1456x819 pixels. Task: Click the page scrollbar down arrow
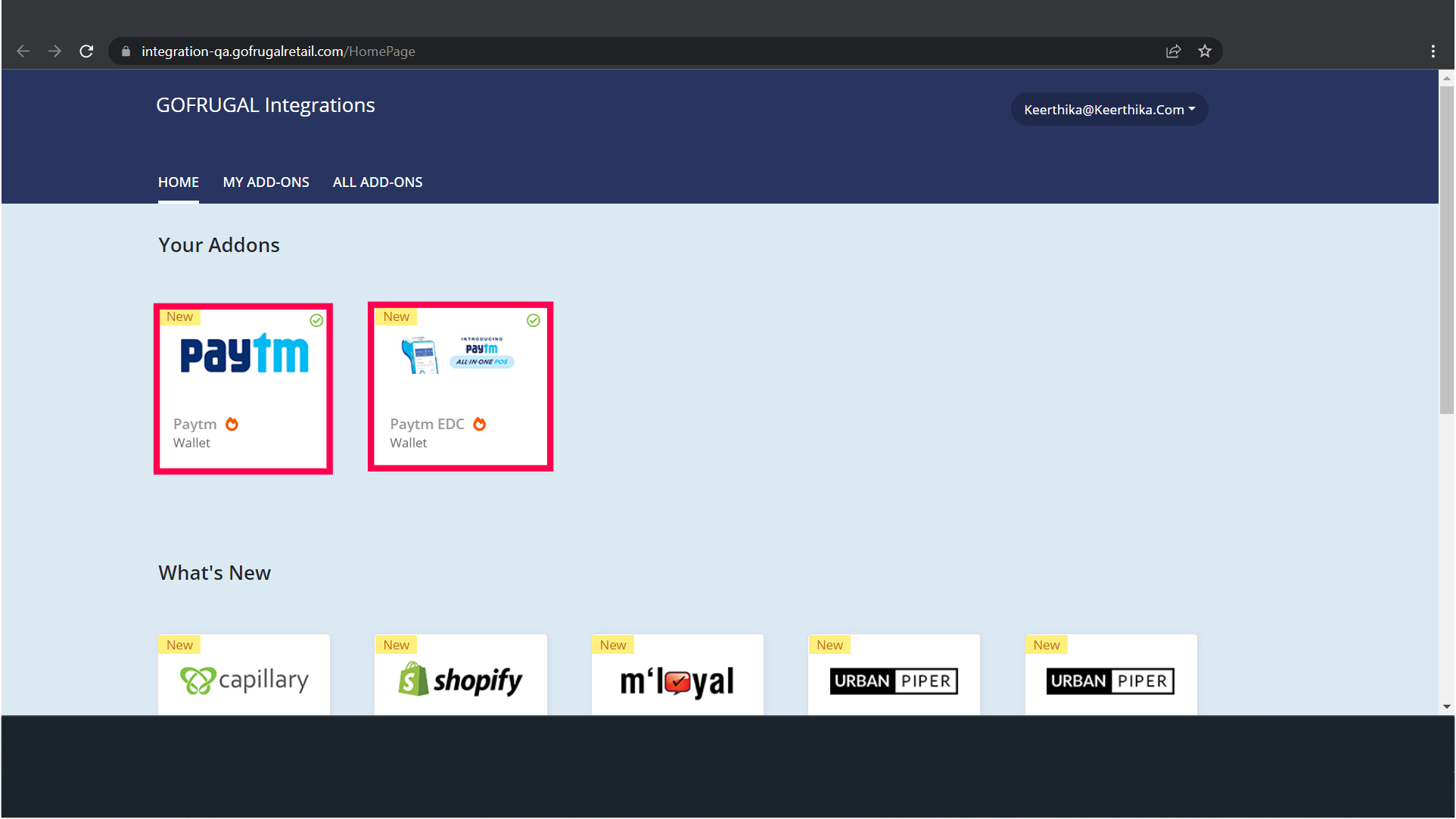pyautogui.click(x=1446, y=707)
